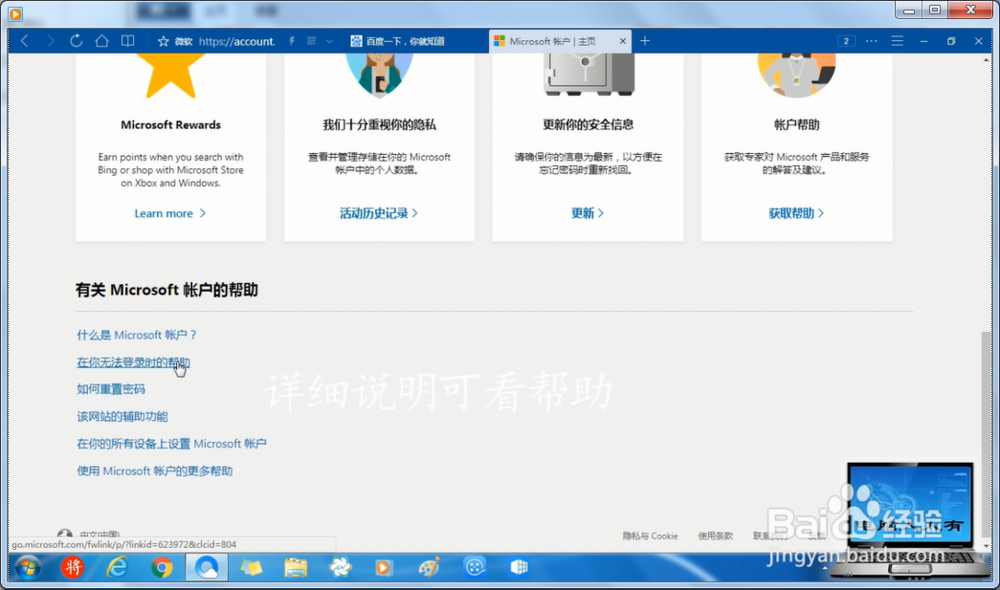1000x590 pixels.
Task: Open the three-dot more options menu
Action: [872, 41]
